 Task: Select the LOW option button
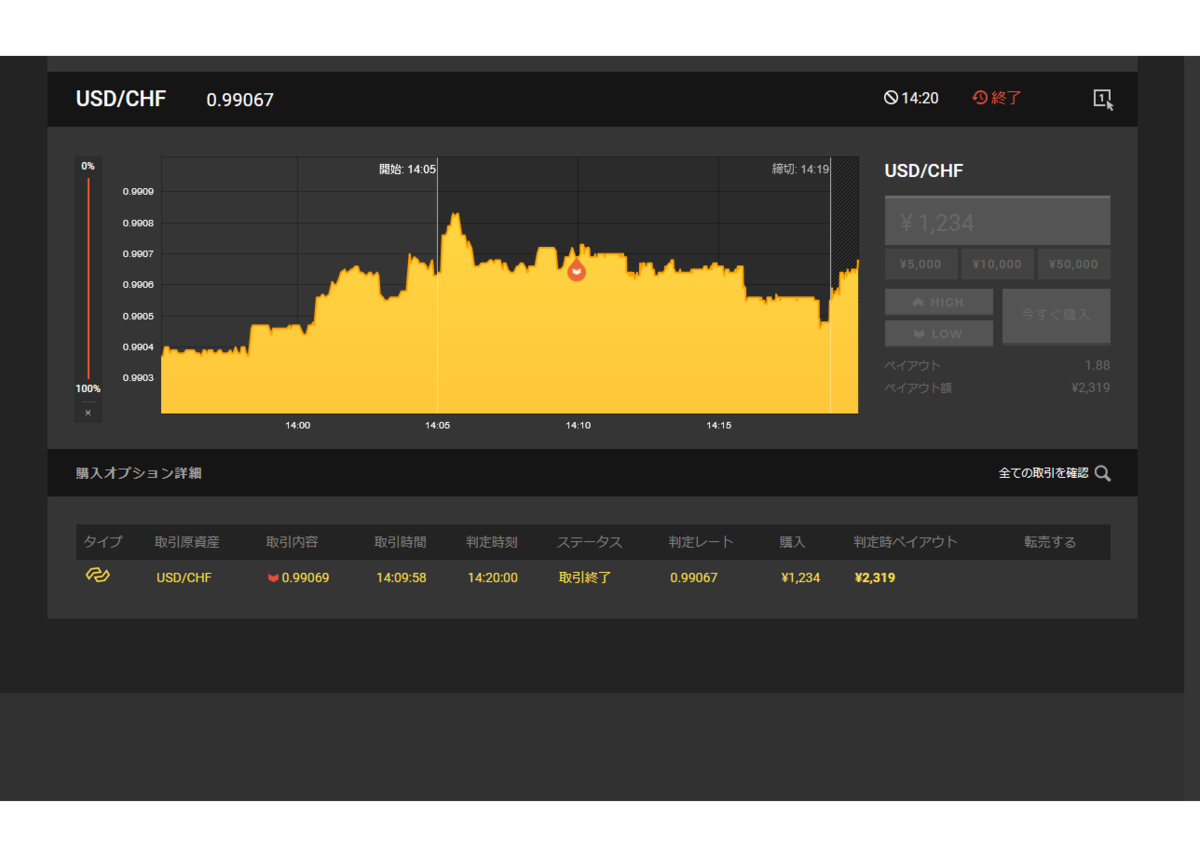tap(939, 333)
